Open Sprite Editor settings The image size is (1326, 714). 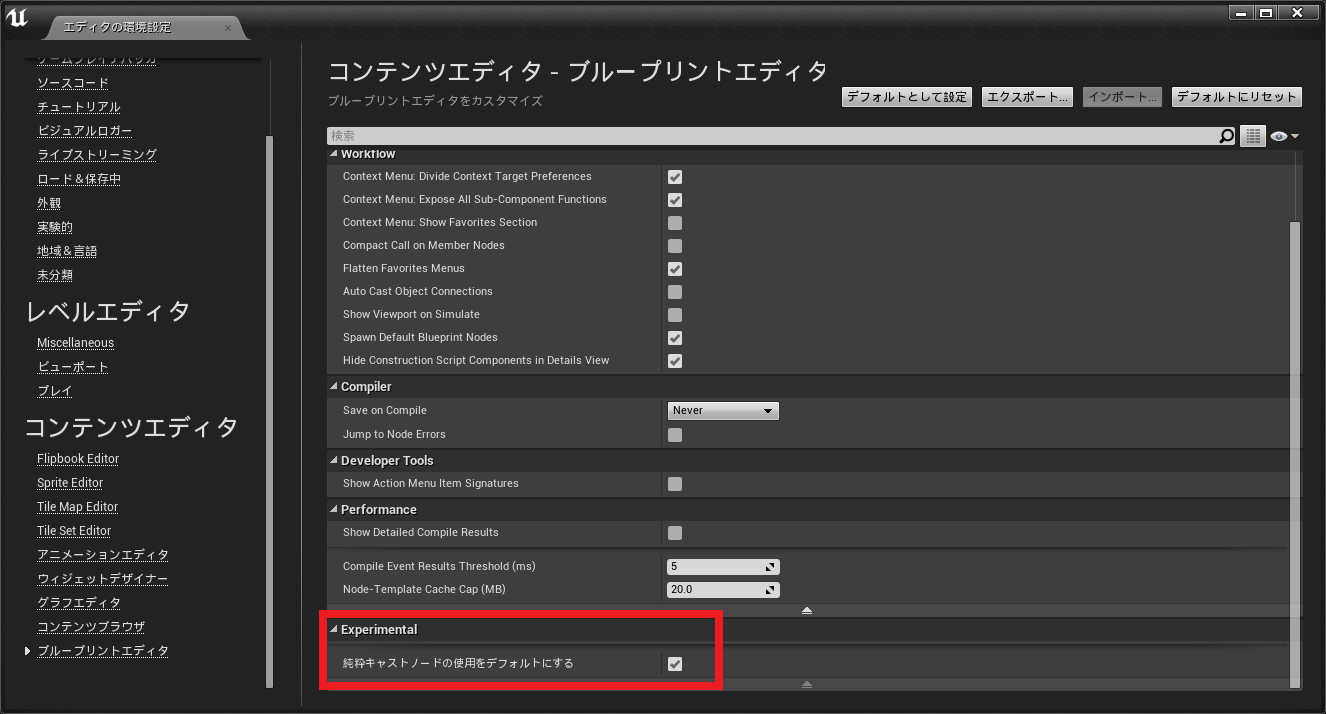(70, 483)
